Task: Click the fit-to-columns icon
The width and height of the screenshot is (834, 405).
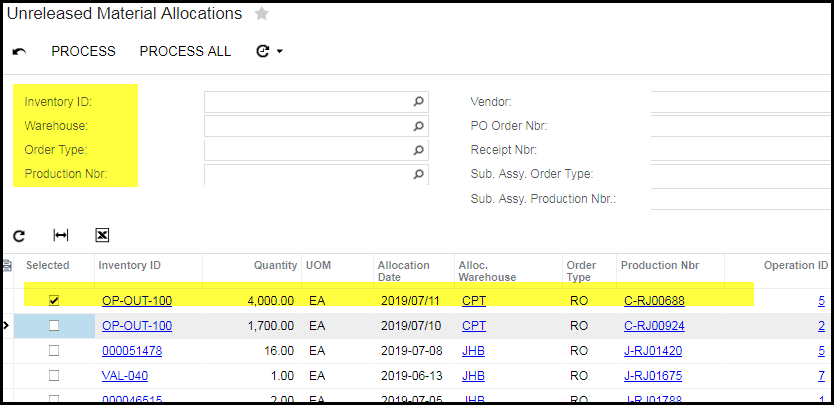Action: click(61, 235)
